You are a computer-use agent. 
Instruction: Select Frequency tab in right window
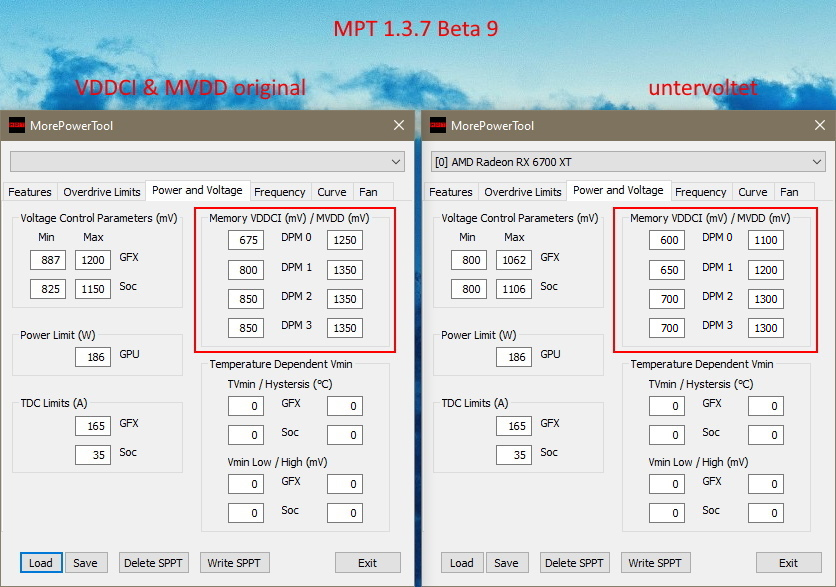click(701, 192)
